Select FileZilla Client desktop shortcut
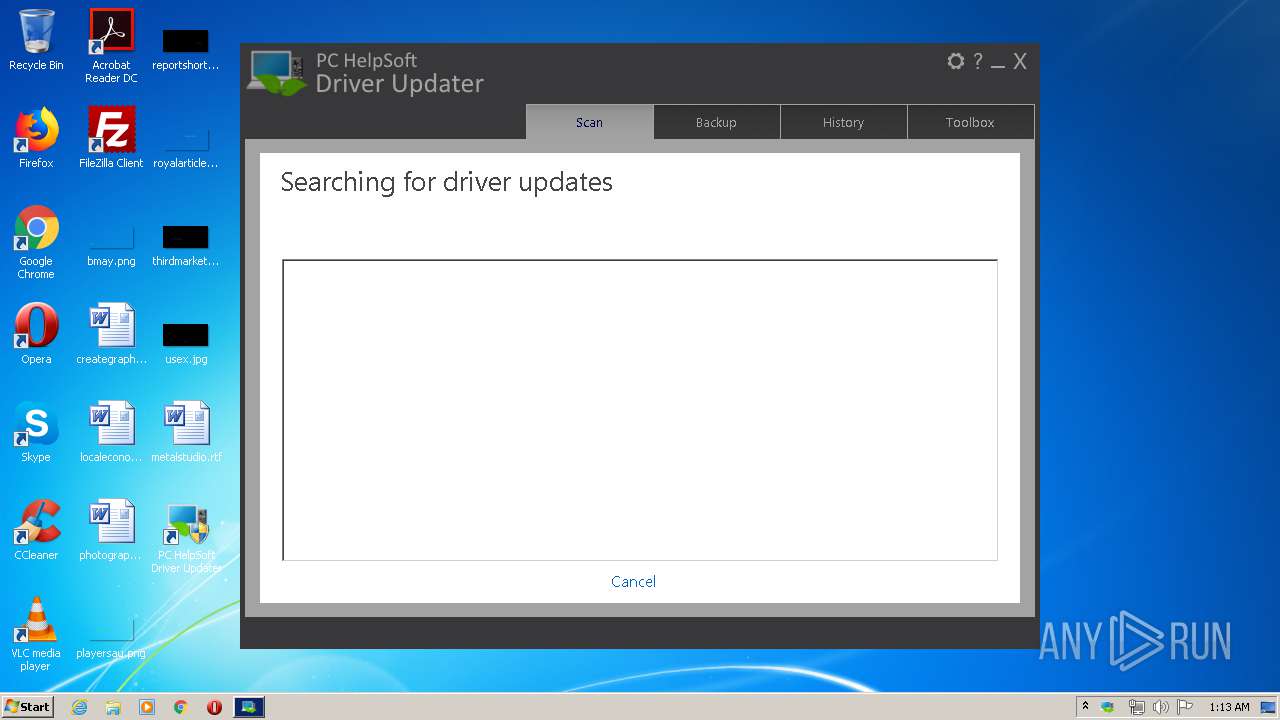1280x720 pixels. 111,138
